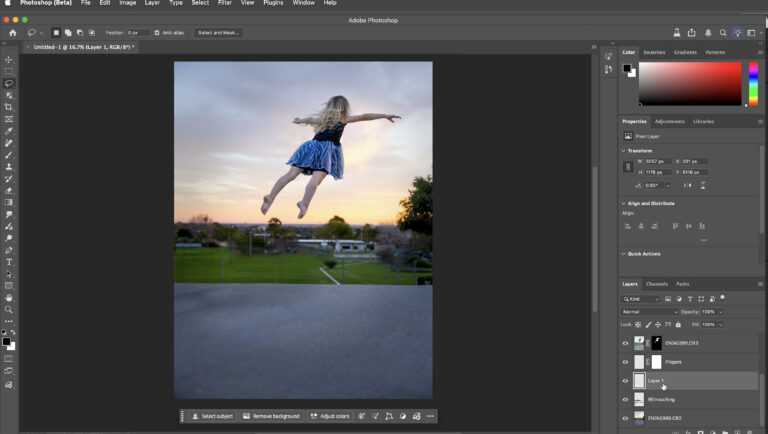Choose Intersect with selection mode icon
The height and width of the screenshot is (434, 768).
point(92,33)
